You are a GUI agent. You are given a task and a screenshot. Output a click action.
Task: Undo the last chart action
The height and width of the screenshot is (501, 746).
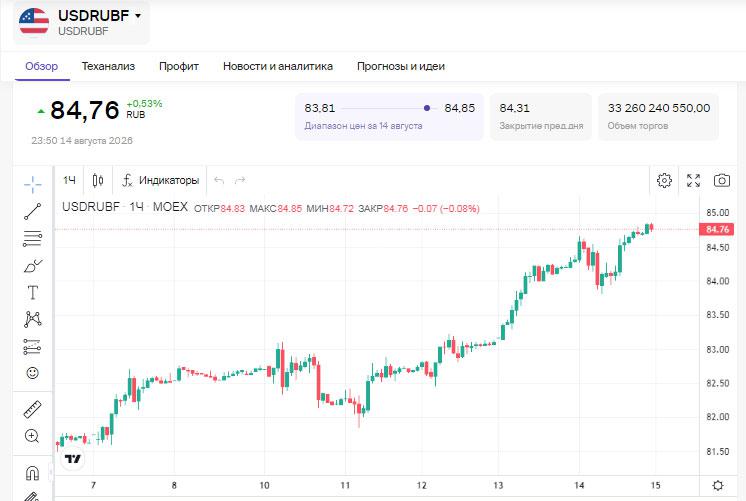click(219, 180)
